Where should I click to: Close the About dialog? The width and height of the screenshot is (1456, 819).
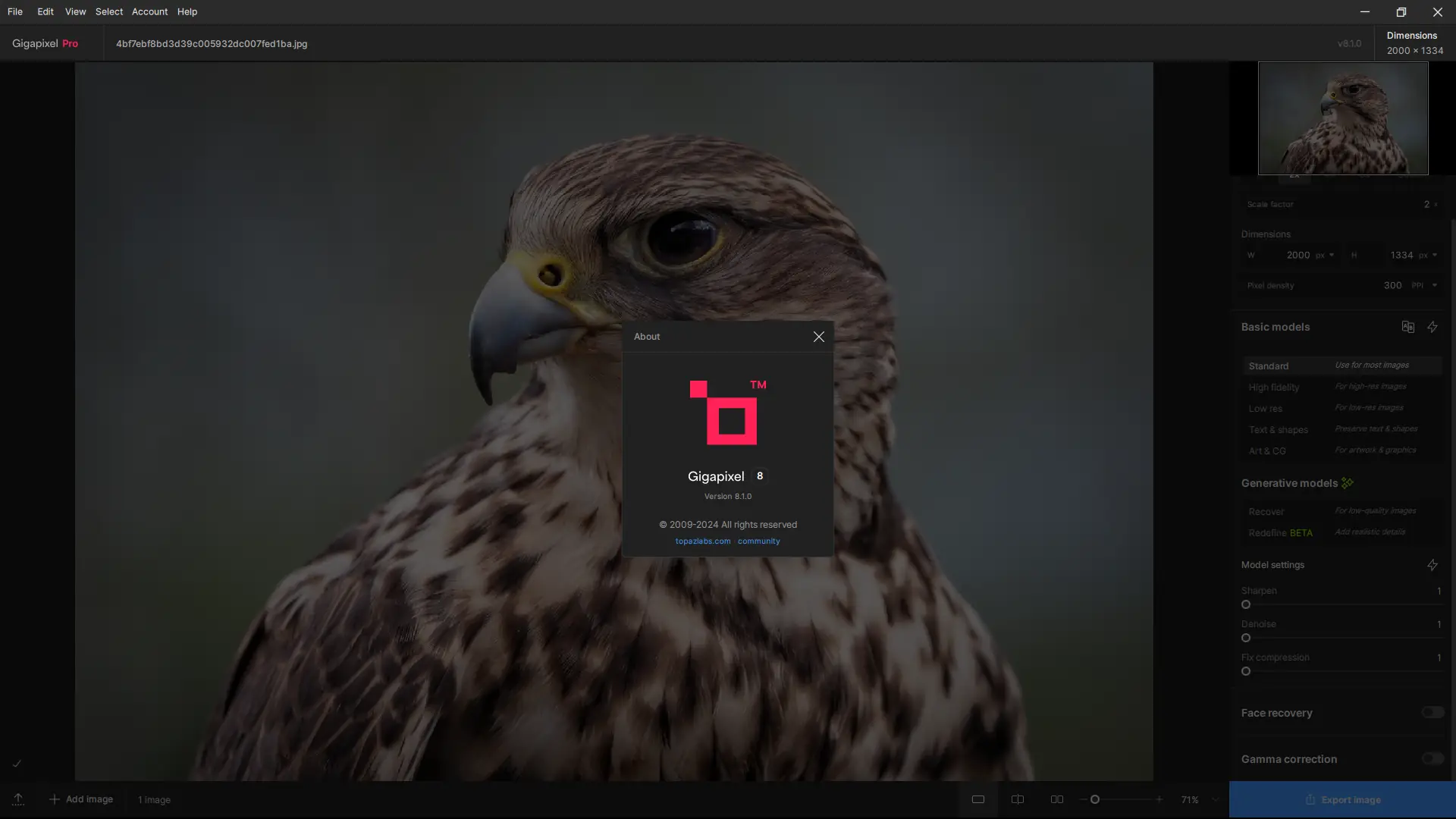[x=818, y=337]
